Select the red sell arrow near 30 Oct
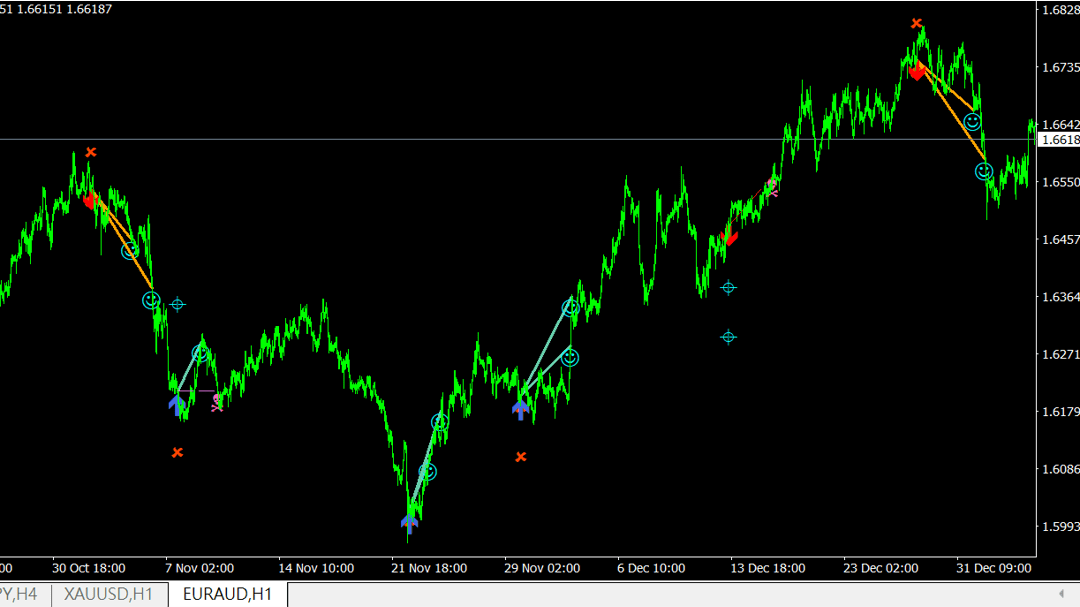 pyautogui.click(x=90, y=200)
